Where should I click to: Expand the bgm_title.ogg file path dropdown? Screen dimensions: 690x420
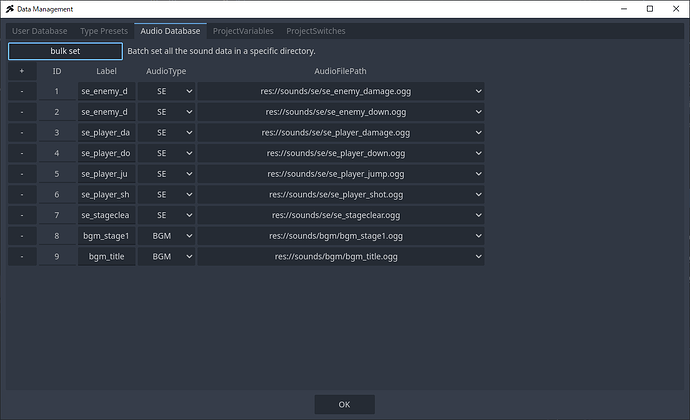point(340,257)
